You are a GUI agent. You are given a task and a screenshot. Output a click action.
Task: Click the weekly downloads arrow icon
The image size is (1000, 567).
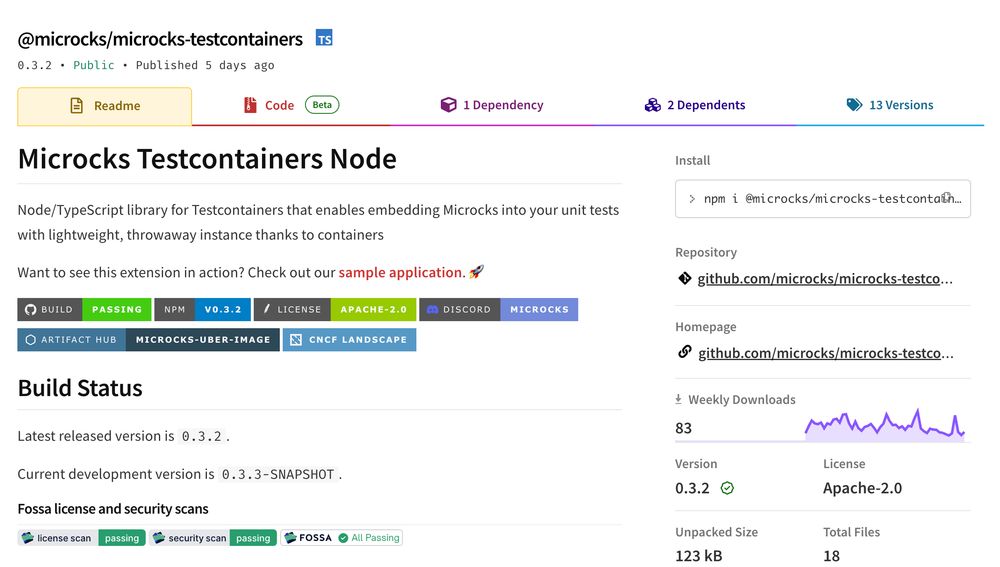[679, 399]
